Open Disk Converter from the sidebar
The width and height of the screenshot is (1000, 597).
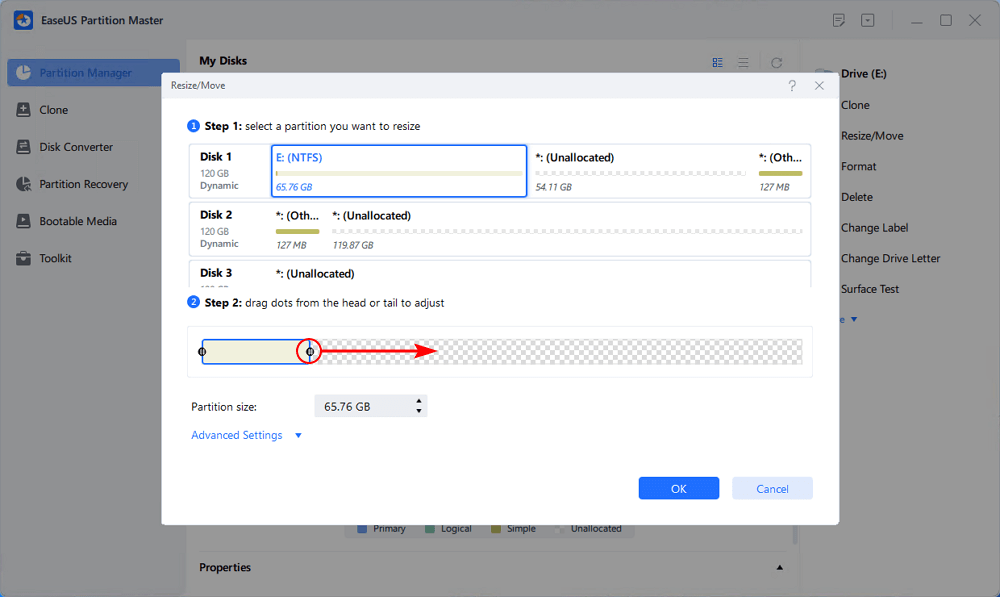click(76, 147)
